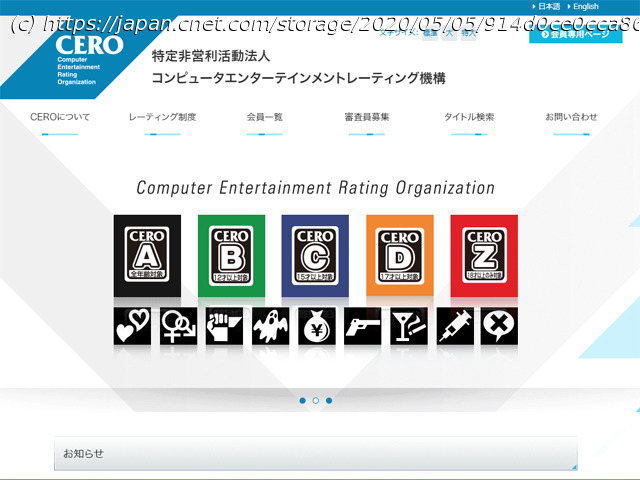Select the cocktail and cigarette content icon

click(x=409, y=326)
